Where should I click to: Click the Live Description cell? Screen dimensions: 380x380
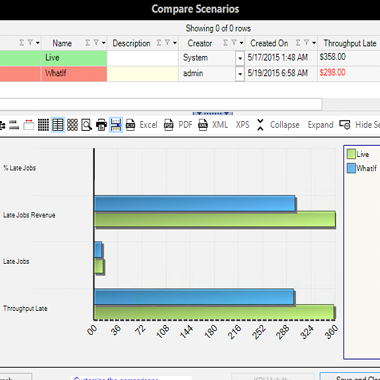pyautogui.click(x=143, y=58)
